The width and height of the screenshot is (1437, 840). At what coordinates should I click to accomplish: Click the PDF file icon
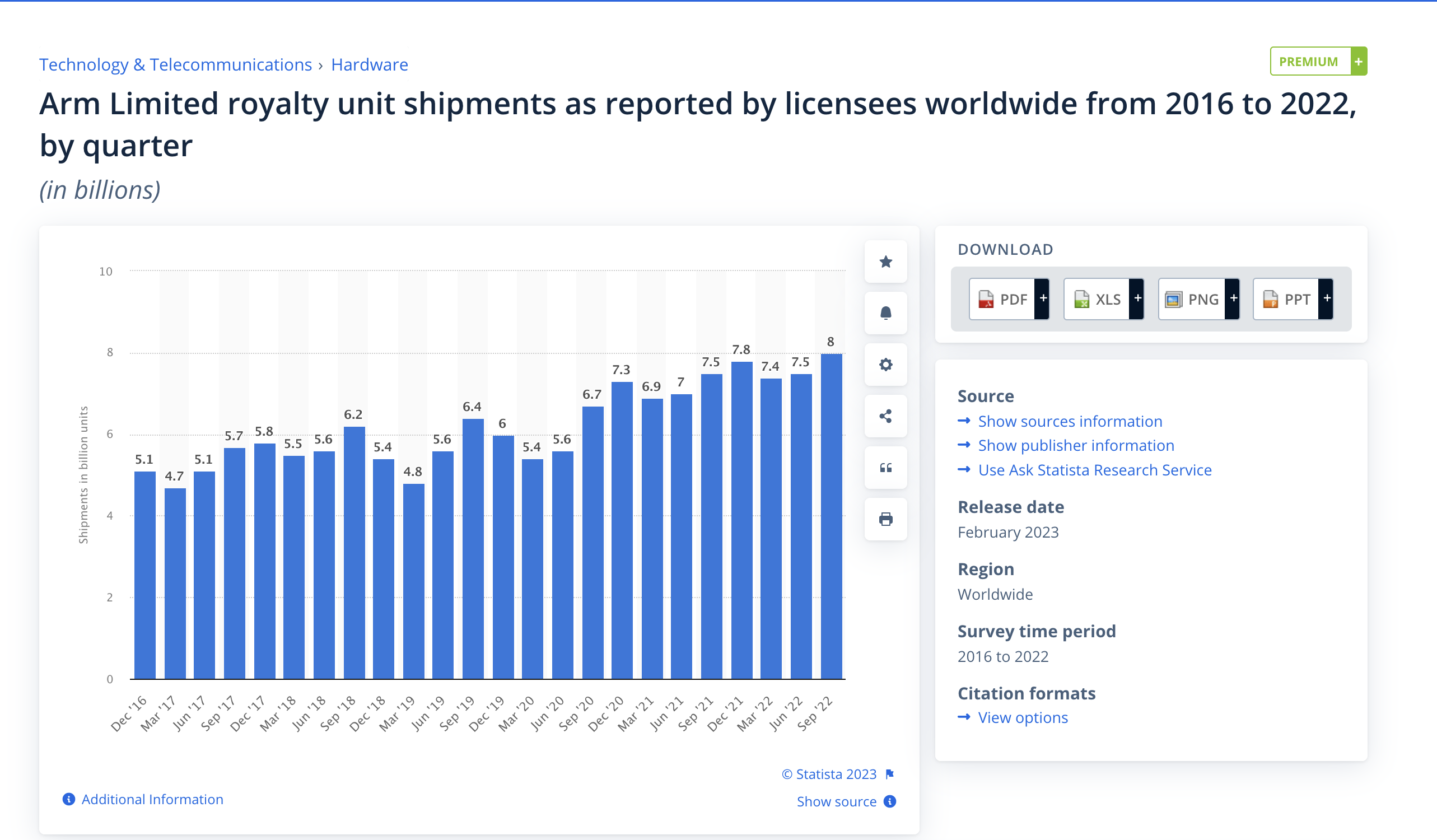(x=986, y=299)
